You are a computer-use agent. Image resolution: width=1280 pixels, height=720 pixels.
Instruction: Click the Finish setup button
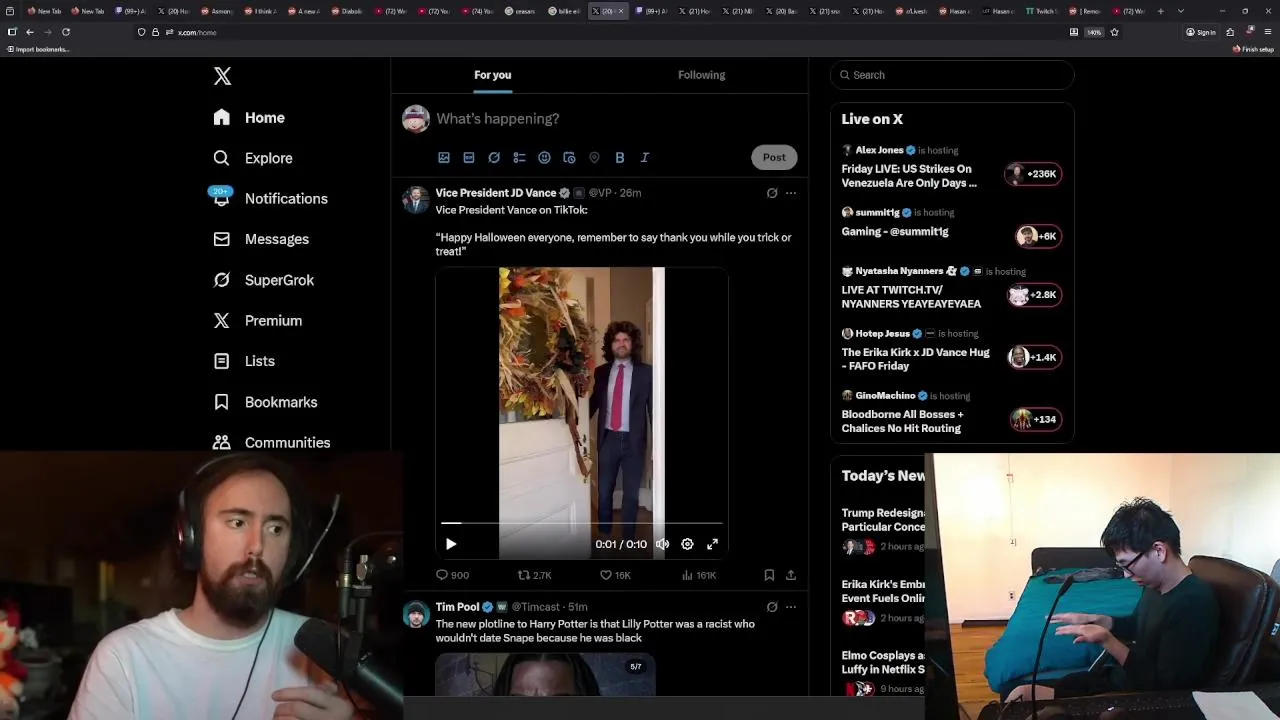1253,49
